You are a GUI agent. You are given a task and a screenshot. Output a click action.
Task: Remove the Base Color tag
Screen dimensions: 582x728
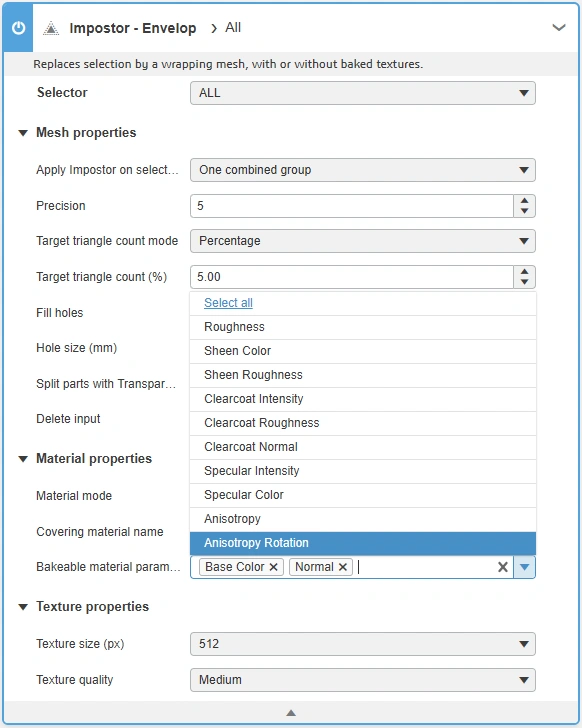[274, 567]
